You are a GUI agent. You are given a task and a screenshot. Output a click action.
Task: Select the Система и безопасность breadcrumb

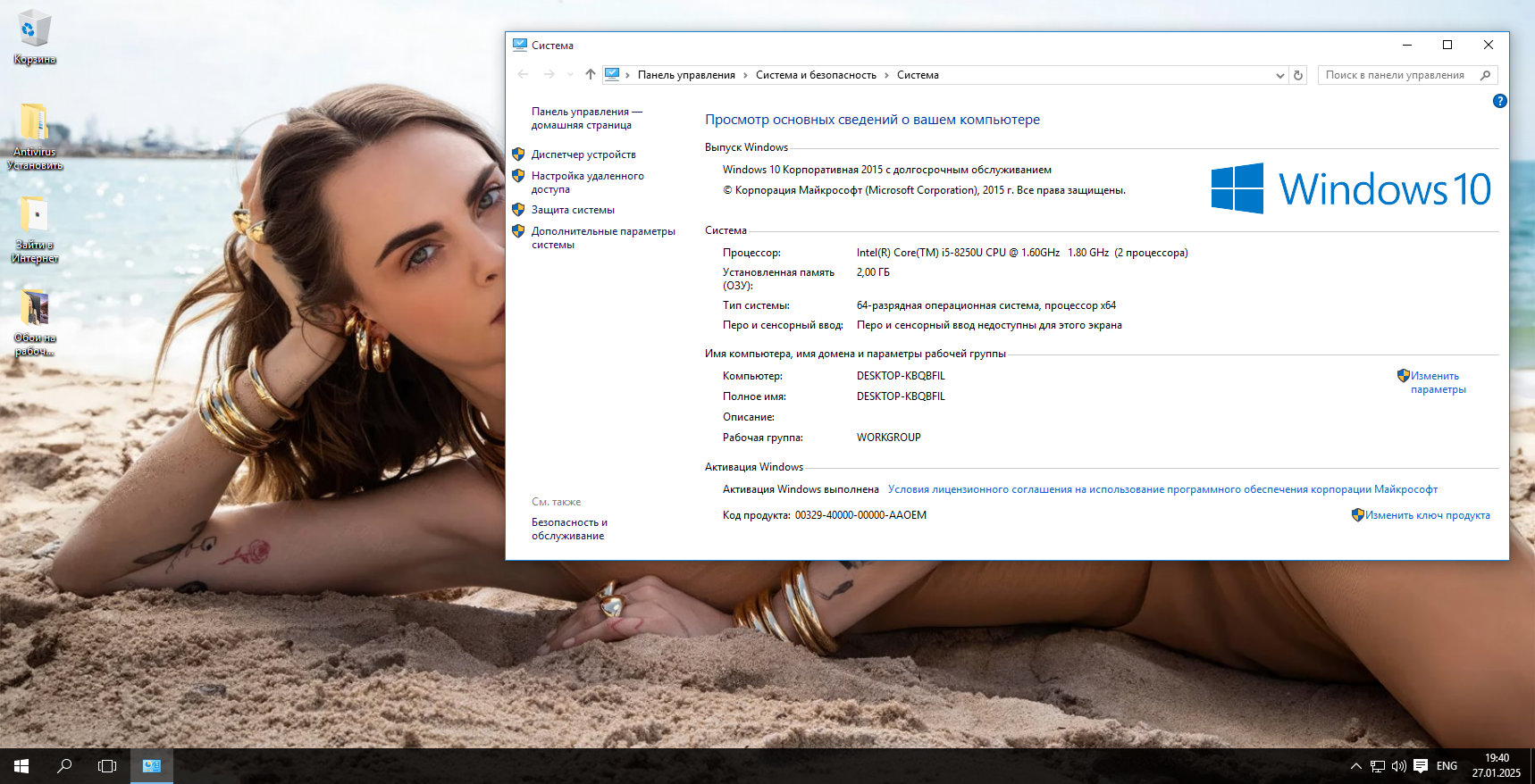tap(816, 75)
